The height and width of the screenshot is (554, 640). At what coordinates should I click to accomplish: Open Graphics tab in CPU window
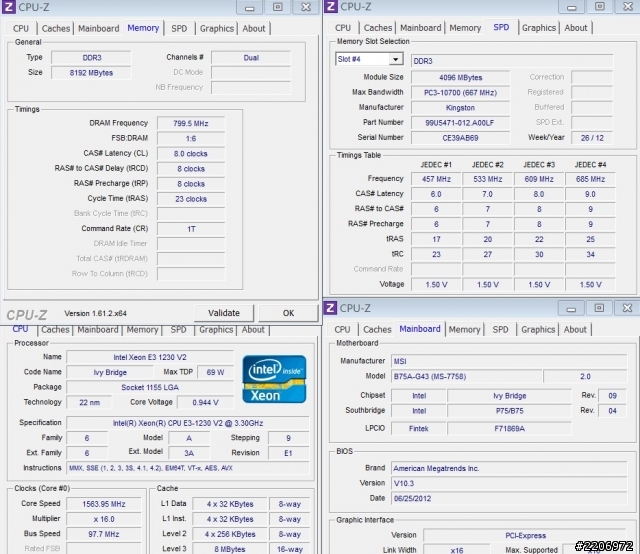point(216,329)
